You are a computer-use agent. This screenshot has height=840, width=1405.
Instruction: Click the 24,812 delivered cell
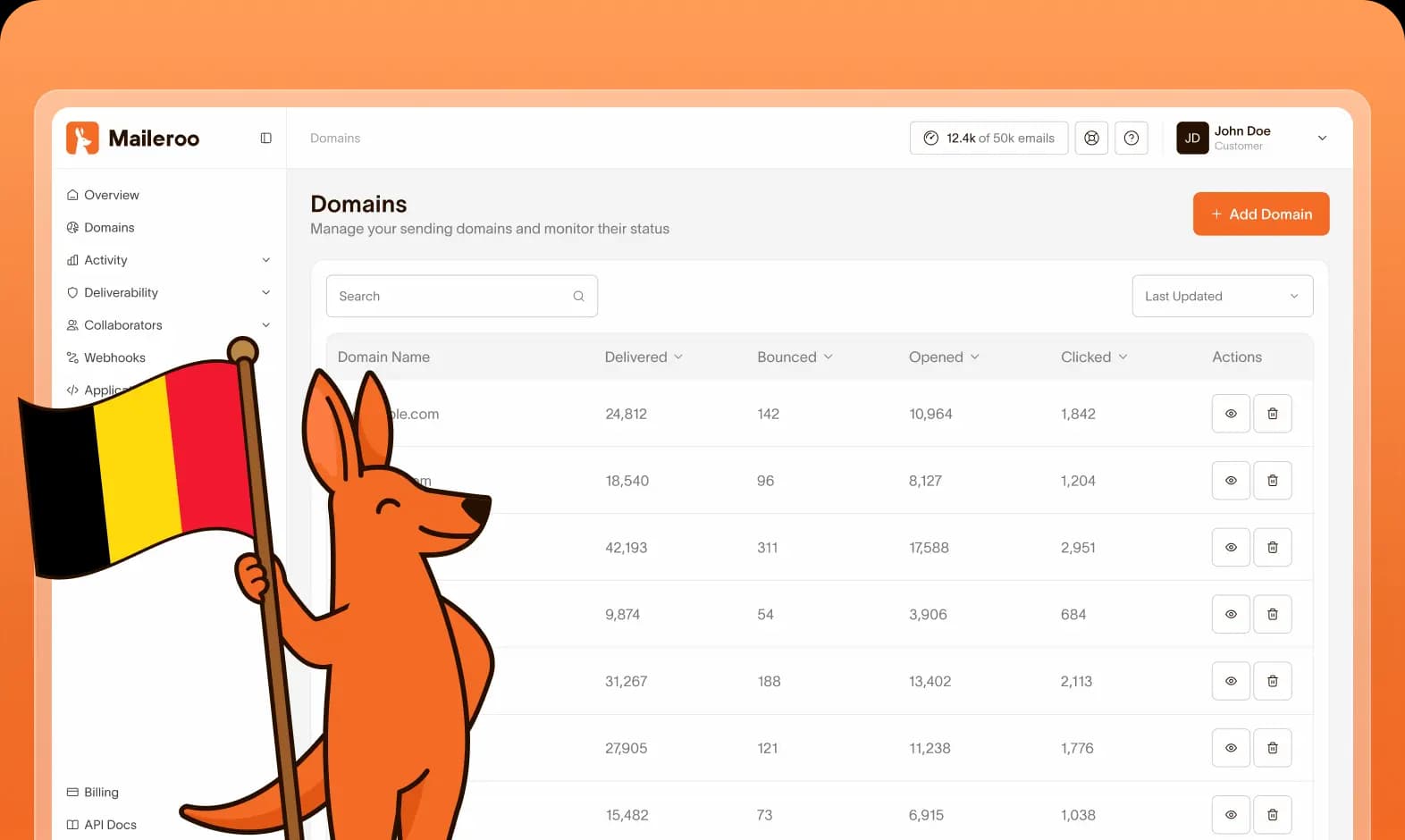pyautogui.click(x=626, y=414)
